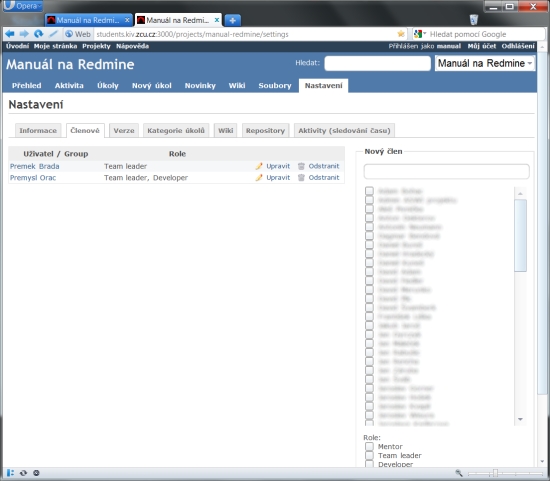This screenshot has width=550, height=481.
Task: Close the active Manuál na Redmi tab
Action: click(x=217, y=20)
